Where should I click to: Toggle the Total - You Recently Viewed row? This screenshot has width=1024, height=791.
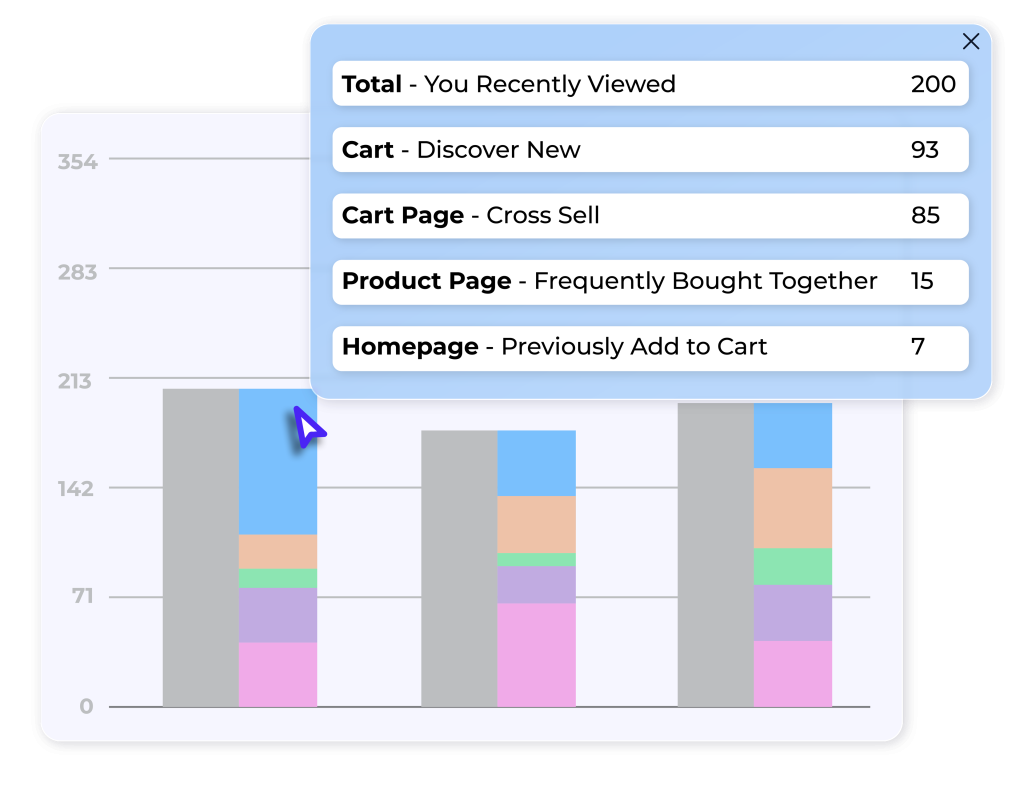click(650, 84)
